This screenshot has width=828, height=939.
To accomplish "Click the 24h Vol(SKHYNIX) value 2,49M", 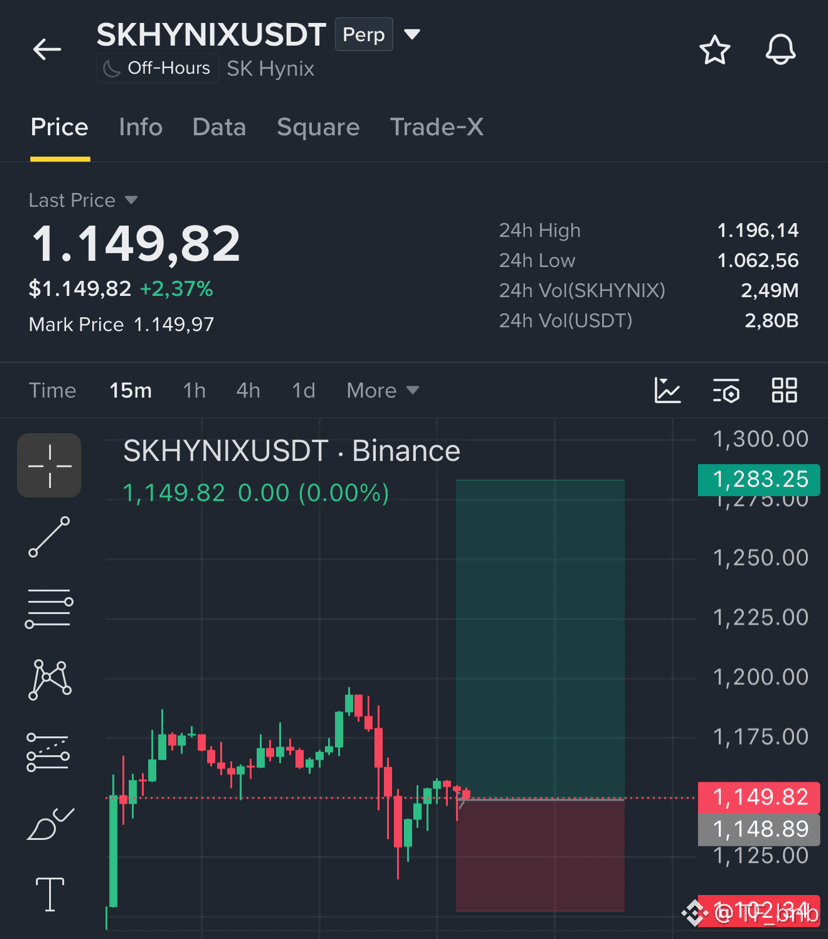I will (x=769, y=290).
